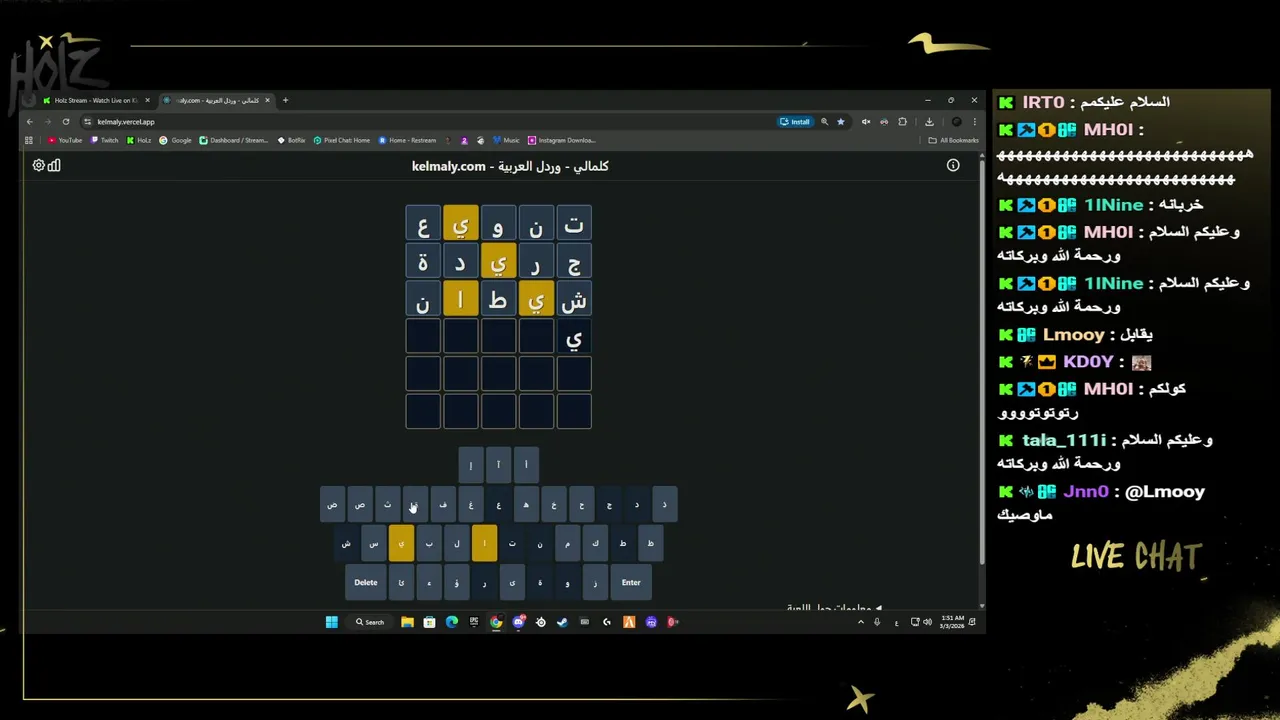This screenshot has height=720, width=1280.
Task: Open the browser downloads icon
Action: point(929,122)
